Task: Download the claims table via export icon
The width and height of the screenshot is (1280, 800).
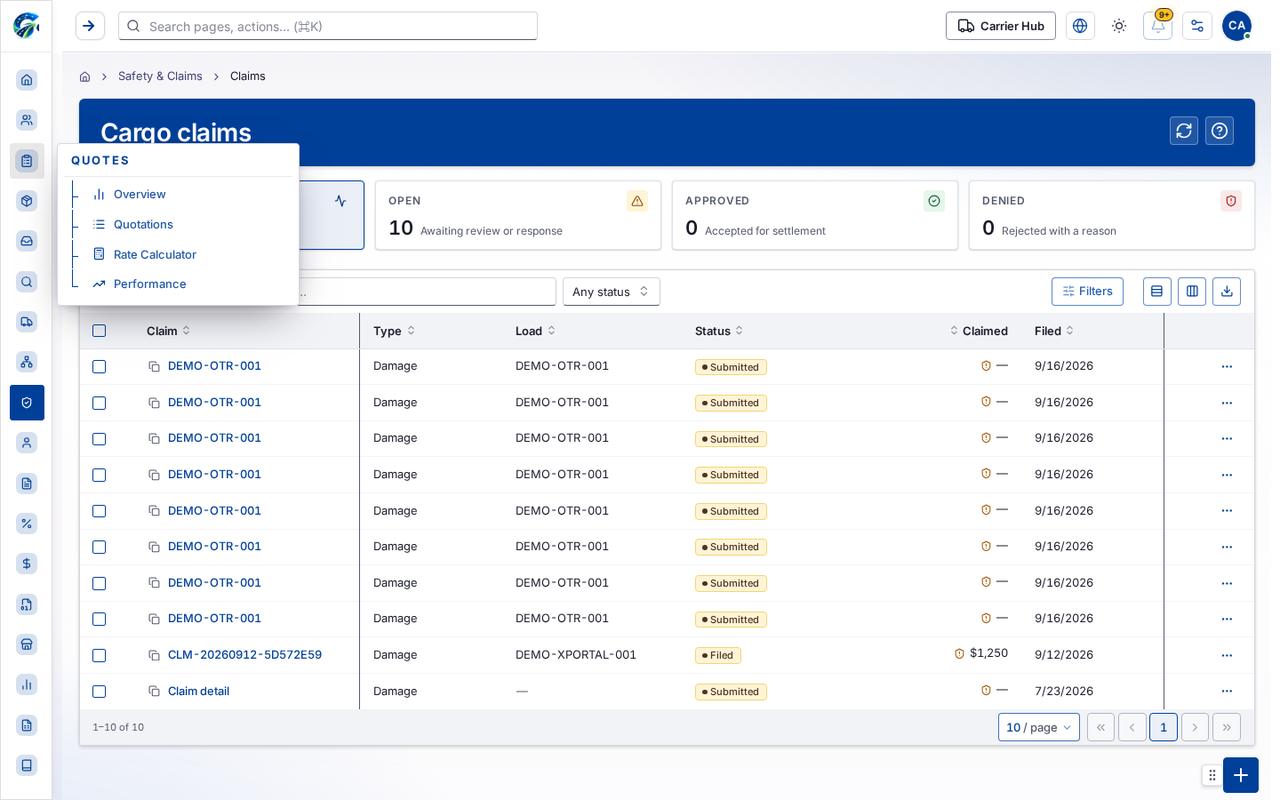Action: tap(1226, 291)
